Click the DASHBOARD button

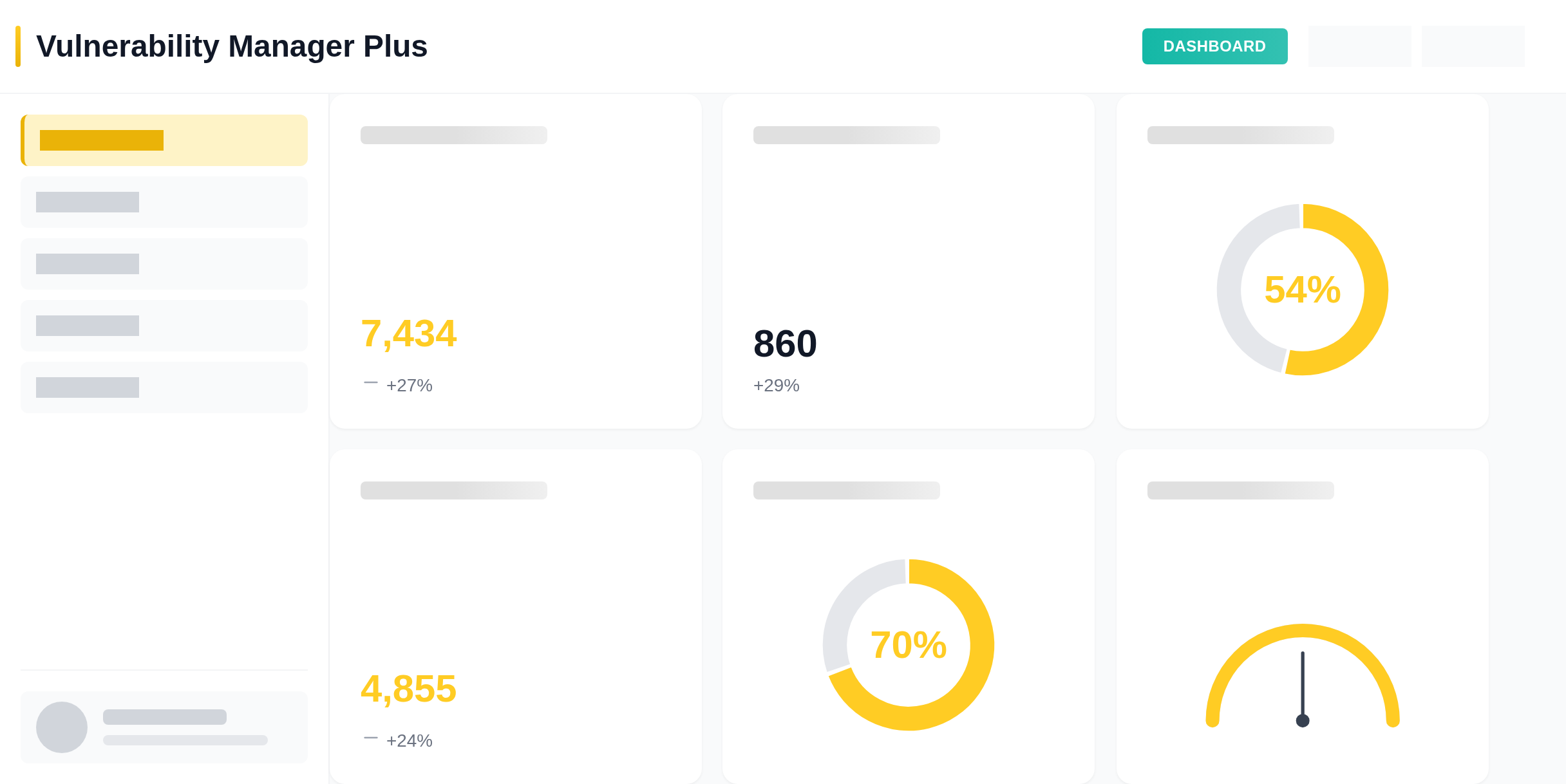click(x=1214, y=46)
